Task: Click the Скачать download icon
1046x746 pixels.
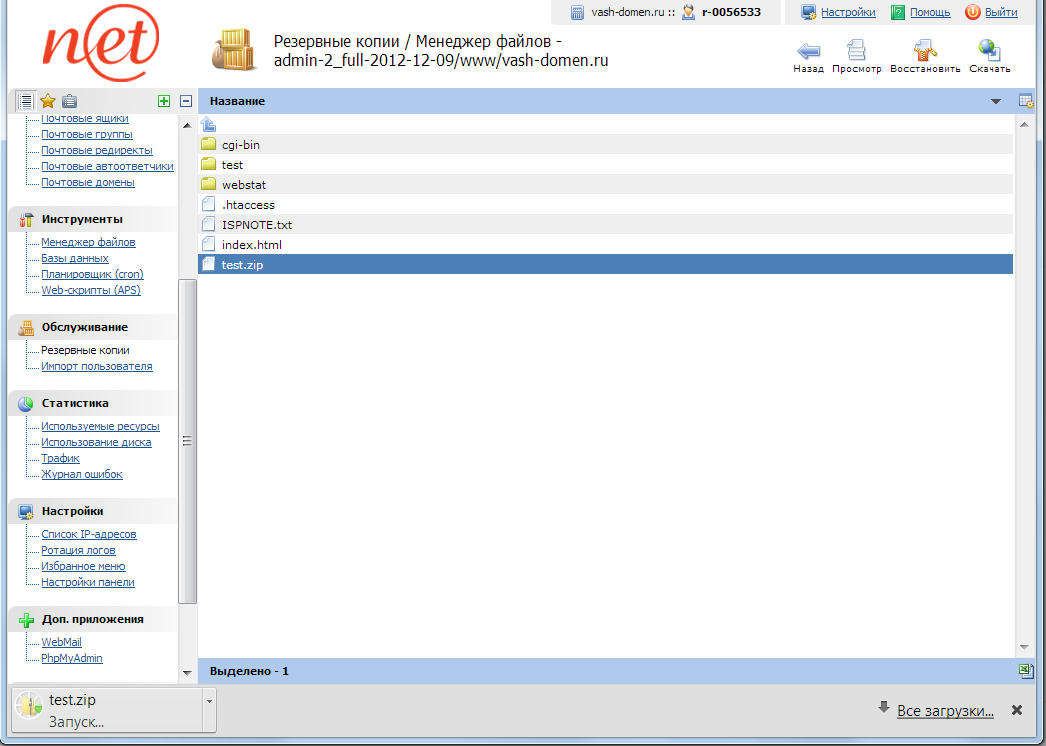Action: click(x=989, y=51)
